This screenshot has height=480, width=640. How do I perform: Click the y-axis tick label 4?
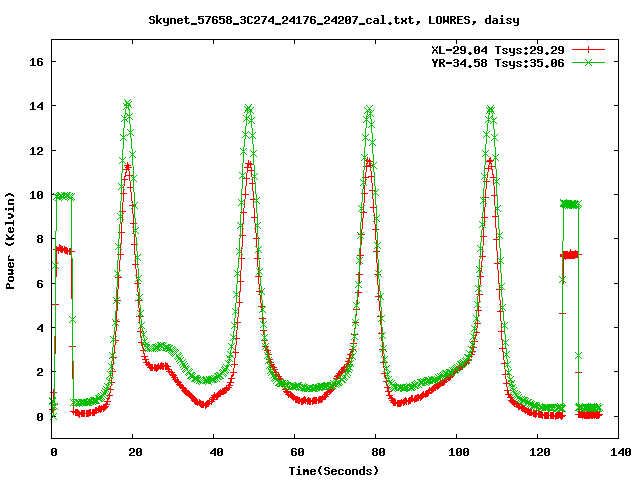tap(40, 328)
